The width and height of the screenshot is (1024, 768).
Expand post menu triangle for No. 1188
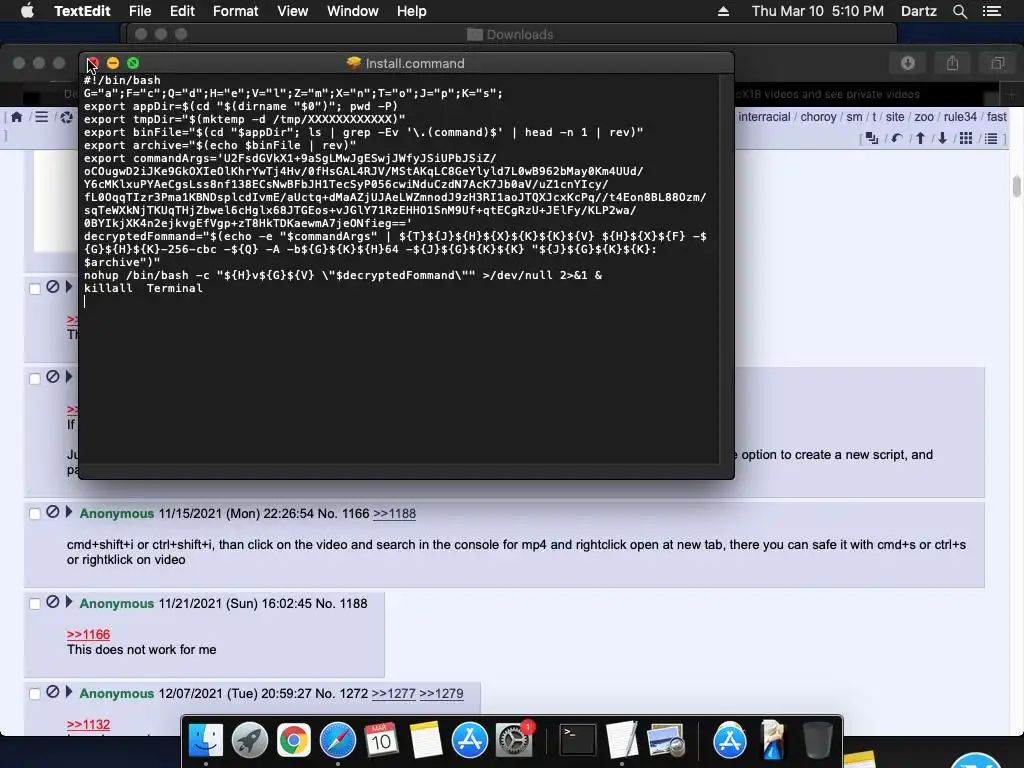pyautogui.click(x=69, y=602)
